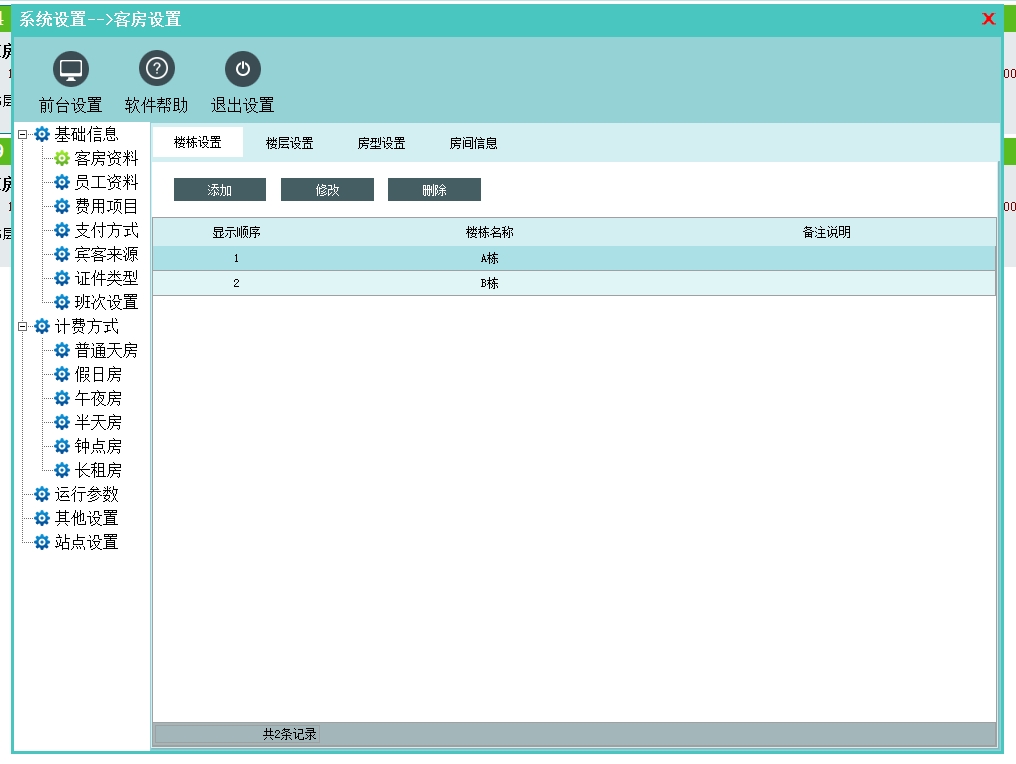
Task: Select the B栋 row in table
Action: [489, 283]
